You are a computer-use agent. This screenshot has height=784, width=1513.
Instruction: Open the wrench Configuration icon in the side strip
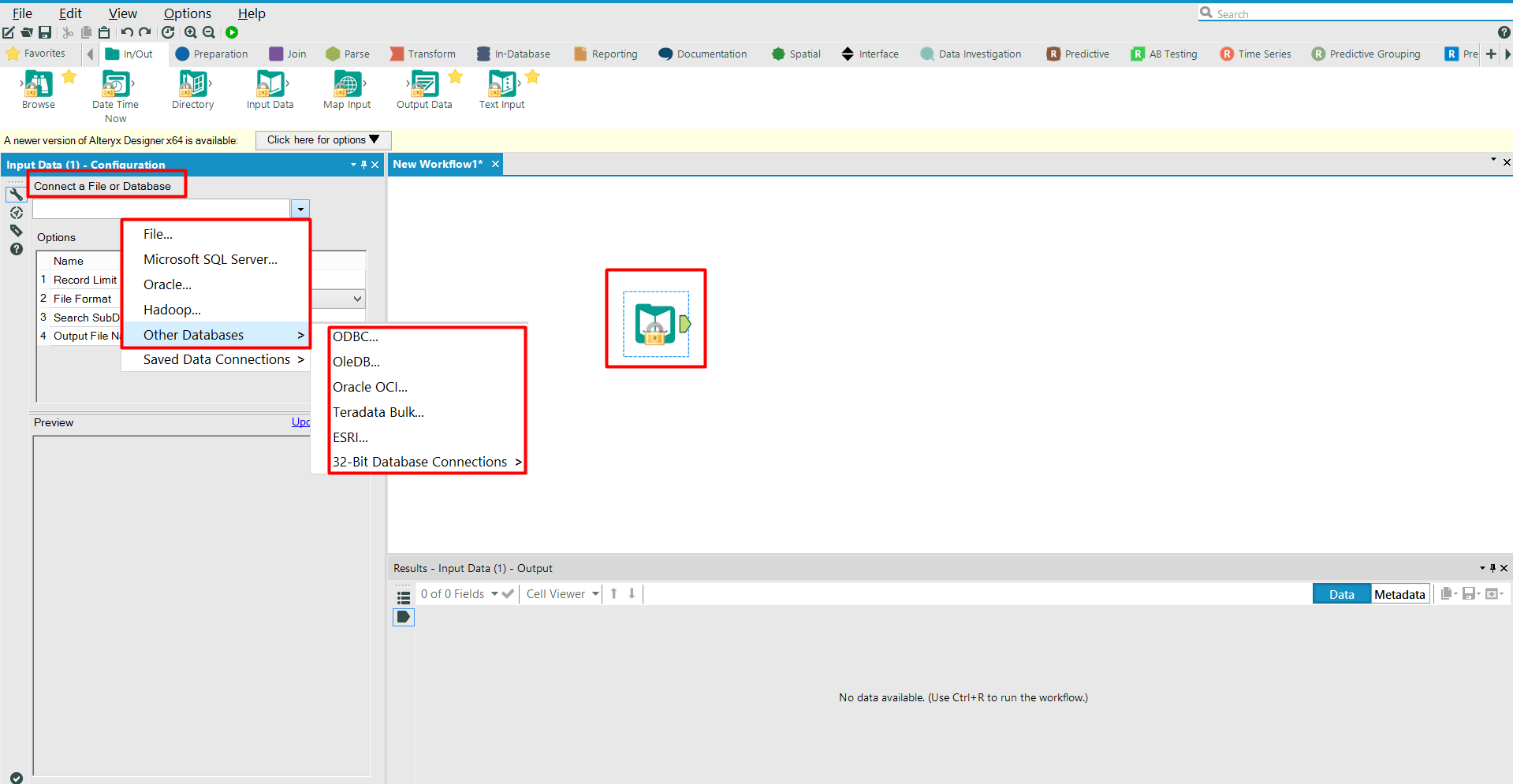16,195
